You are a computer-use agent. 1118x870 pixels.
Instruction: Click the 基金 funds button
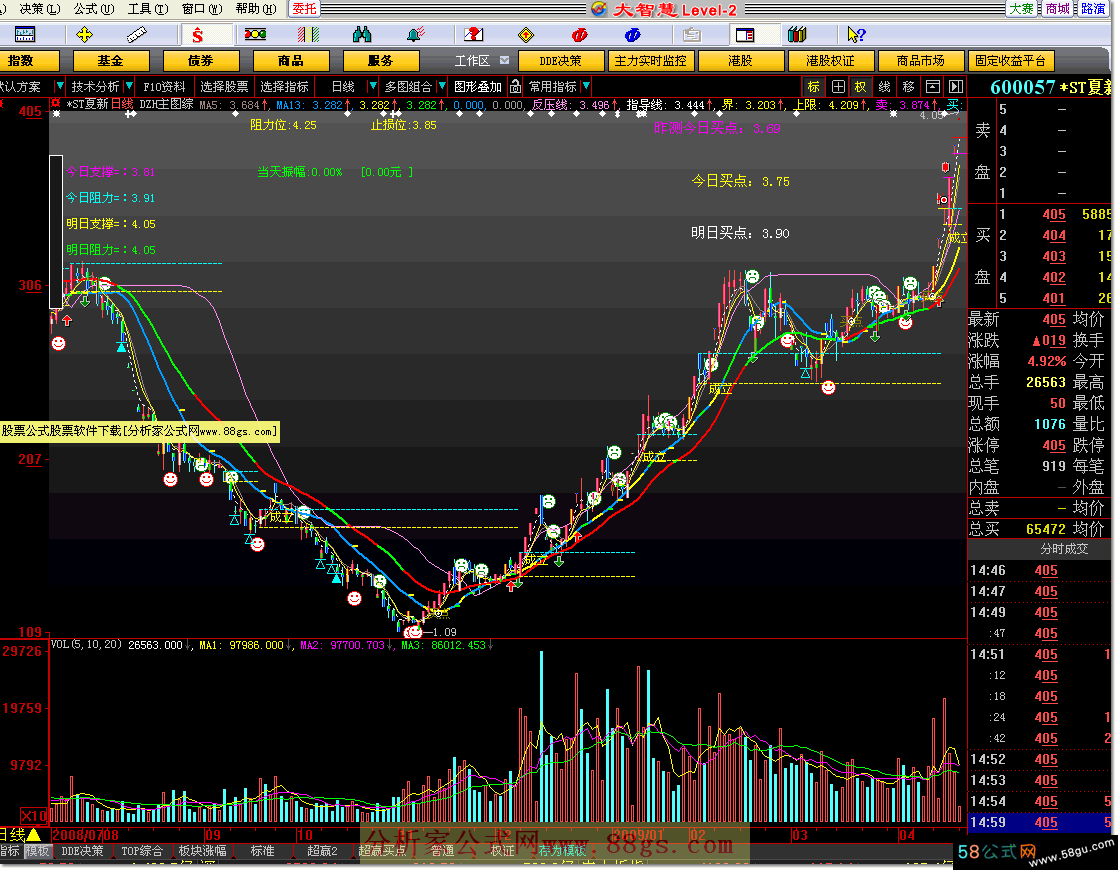(x=111, y=61)
